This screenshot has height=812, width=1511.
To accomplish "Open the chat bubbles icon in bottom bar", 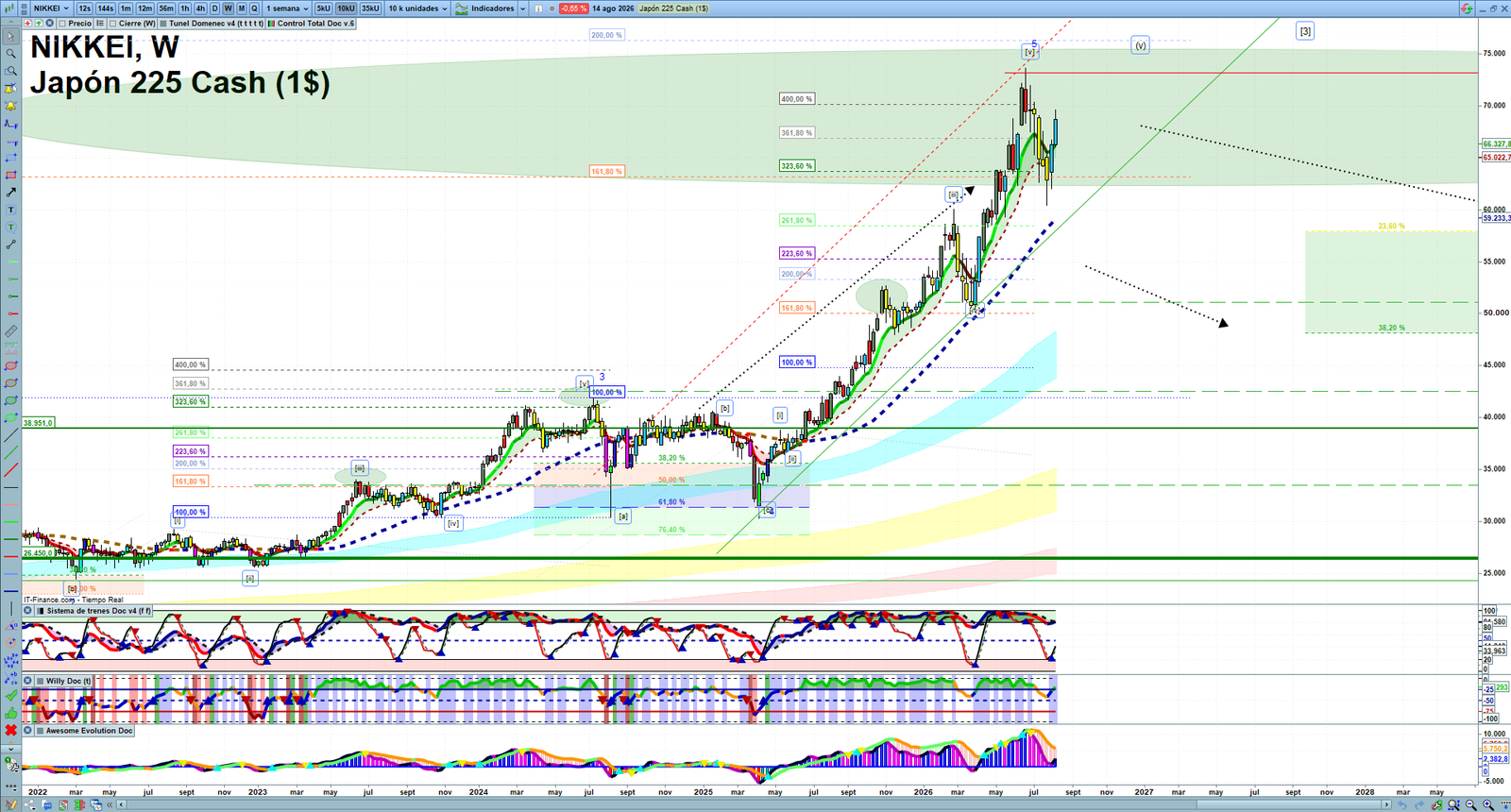I will pyautogui.click(x=47, y=804).
